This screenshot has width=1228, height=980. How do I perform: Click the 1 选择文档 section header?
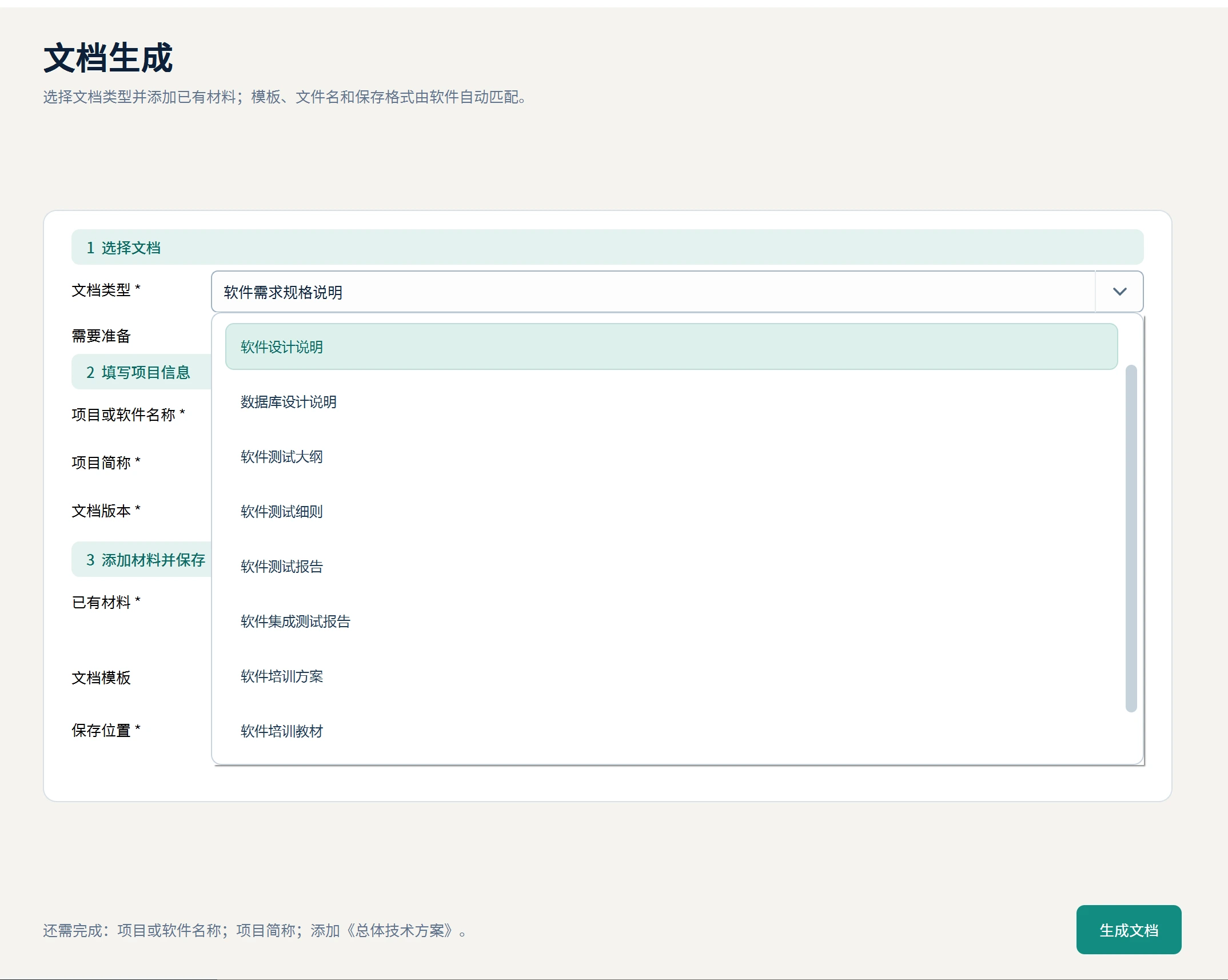coord(607,247)
